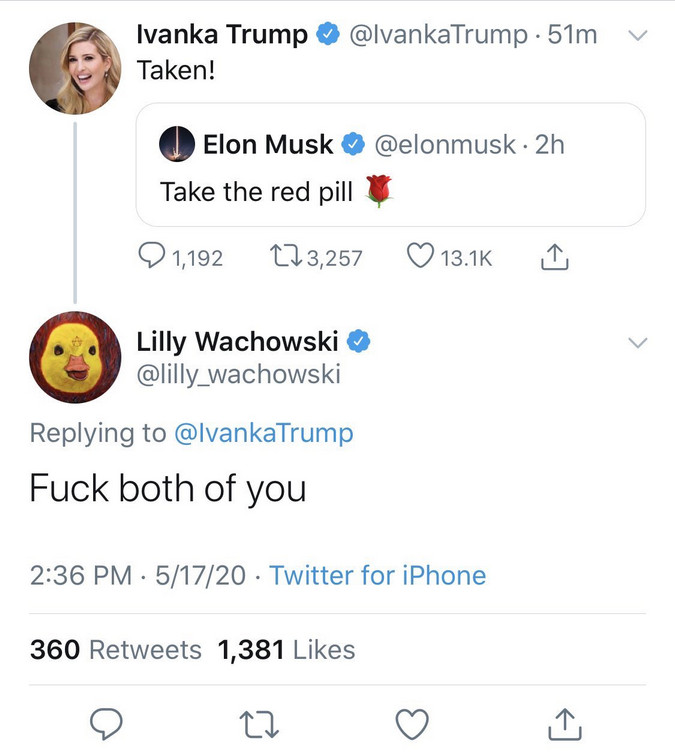Open Lilly Wachowski's profile name
The image size is (675, 755).
[x=237, y=341]
